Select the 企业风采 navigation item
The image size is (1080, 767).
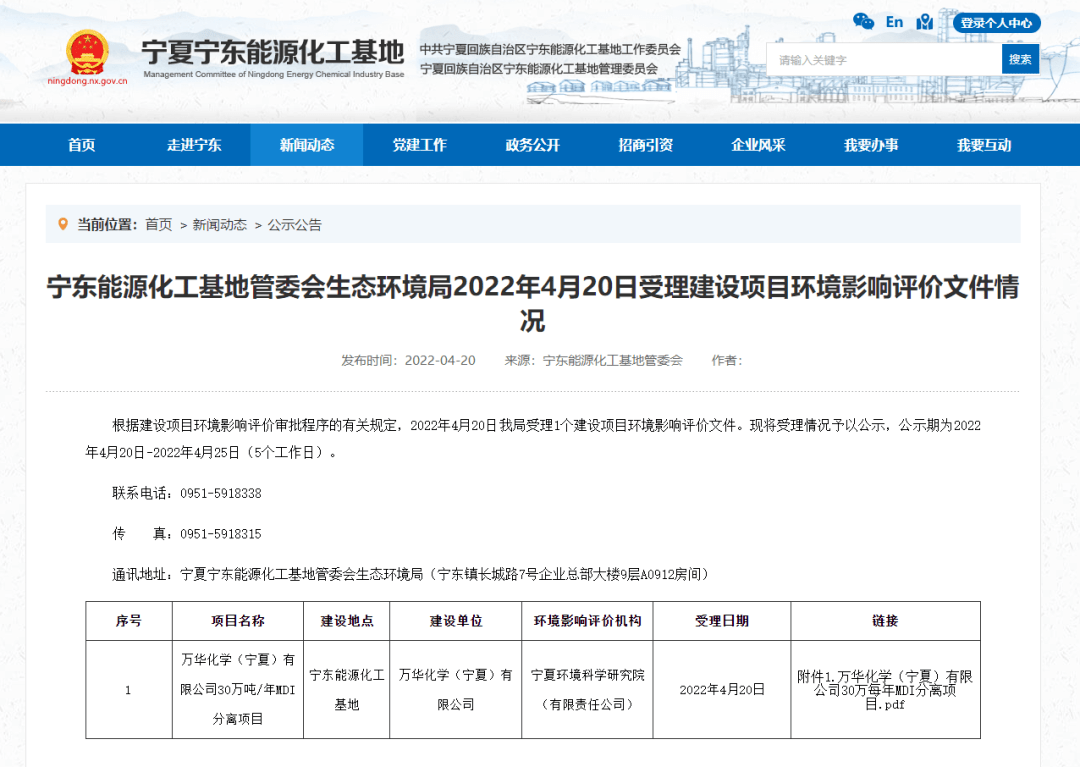point(758,144)
